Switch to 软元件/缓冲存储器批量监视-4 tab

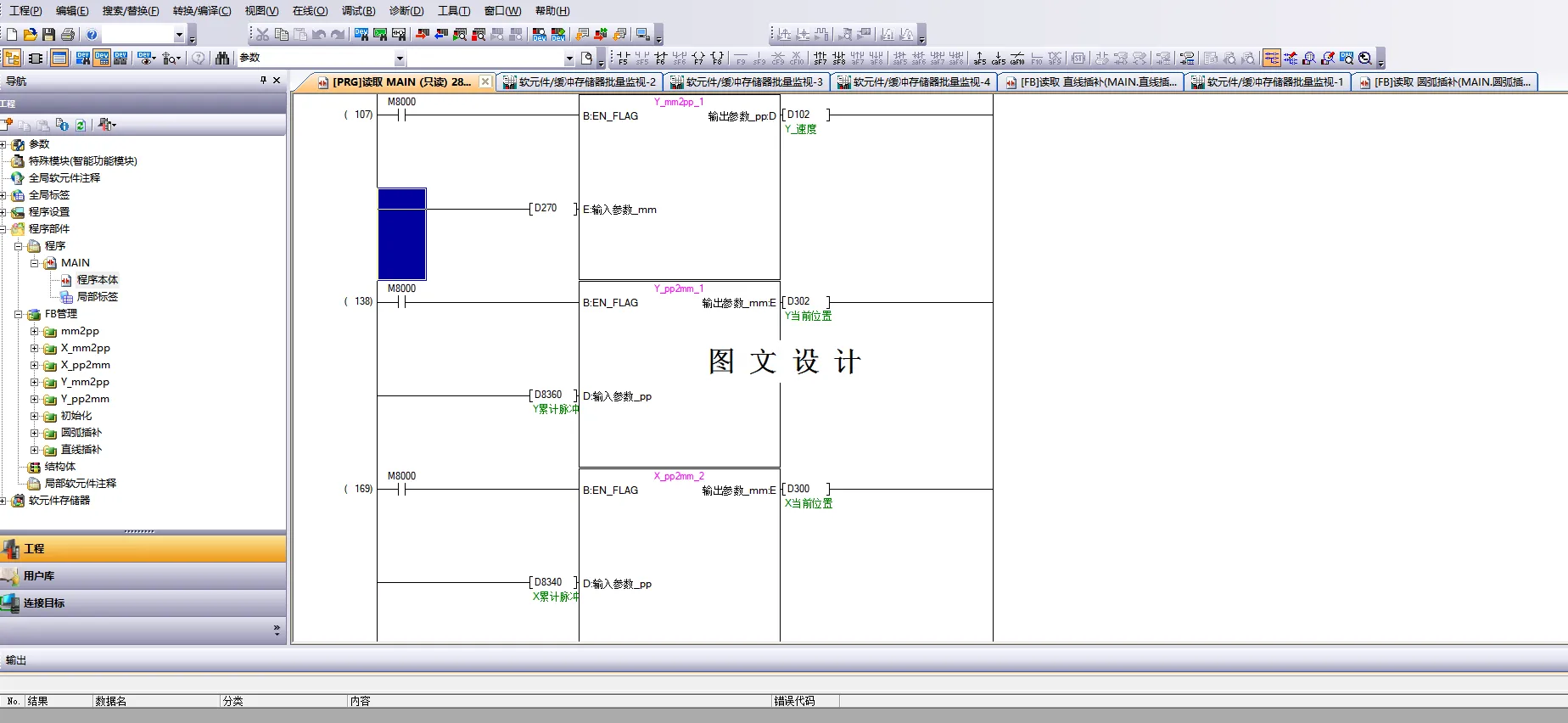[914, 82]
